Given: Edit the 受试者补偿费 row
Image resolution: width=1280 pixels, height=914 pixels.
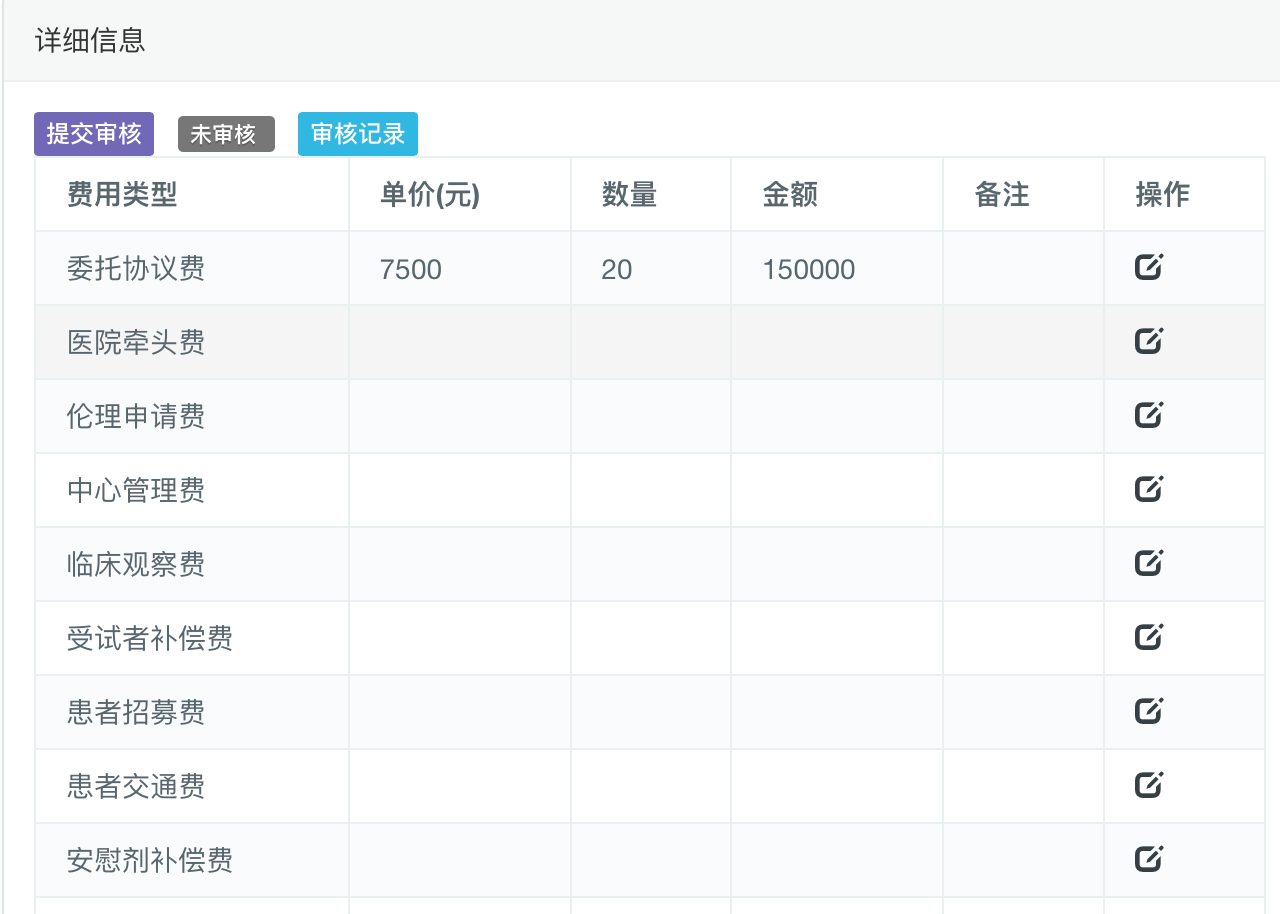Looking at the screenshot, I should click(1149, 637).
